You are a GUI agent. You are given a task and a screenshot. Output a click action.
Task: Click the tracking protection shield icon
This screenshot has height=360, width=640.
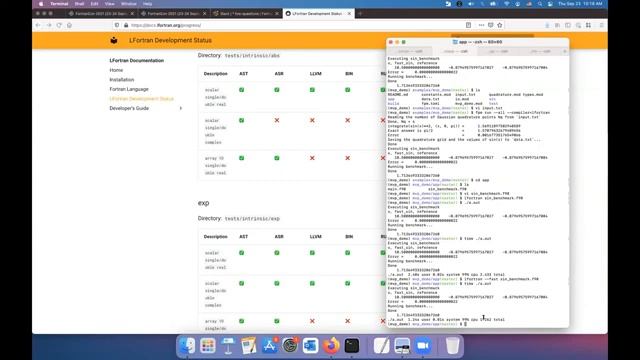click(x=117, y=25)
